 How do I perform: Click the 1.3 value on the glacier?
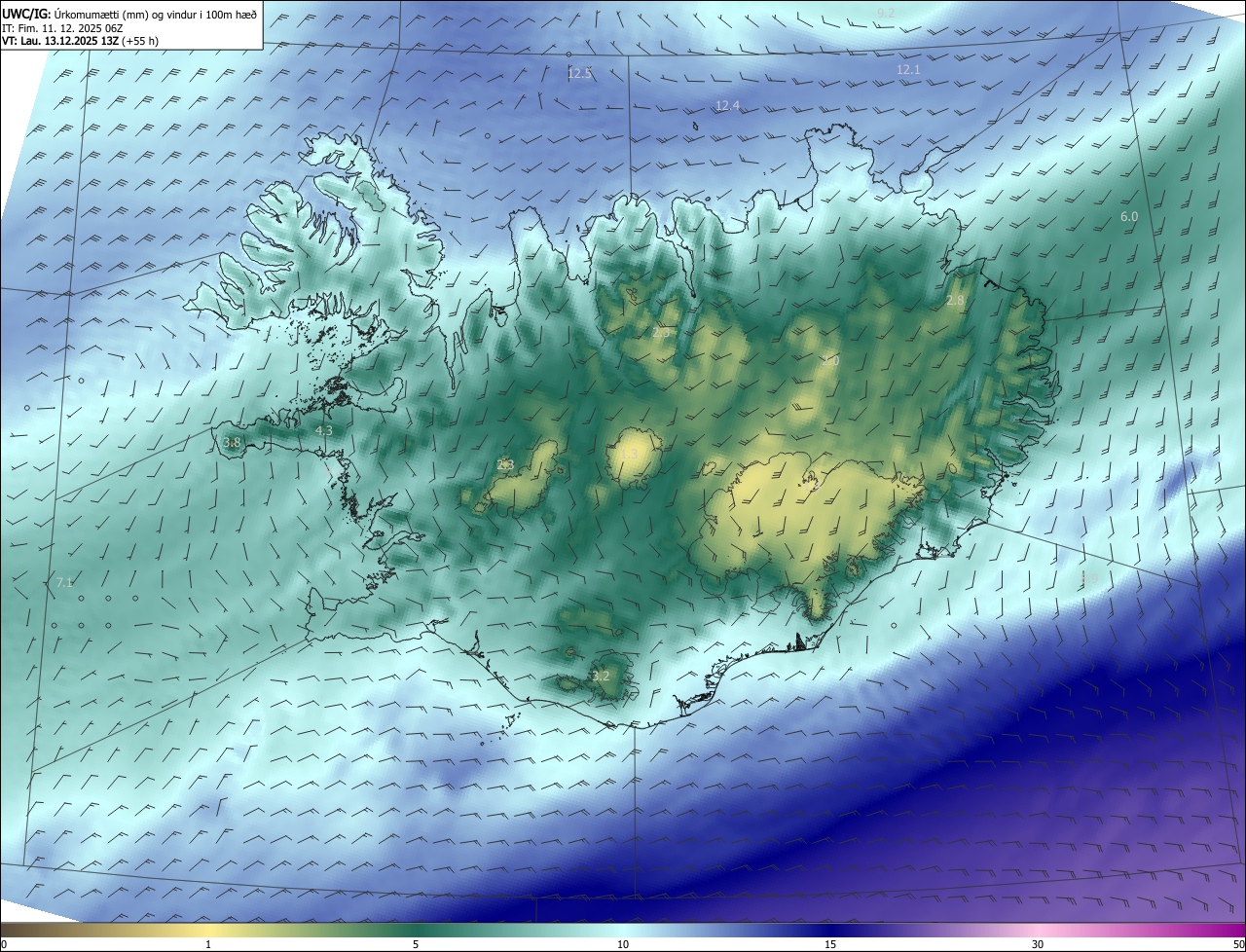[x=629, y=455]
